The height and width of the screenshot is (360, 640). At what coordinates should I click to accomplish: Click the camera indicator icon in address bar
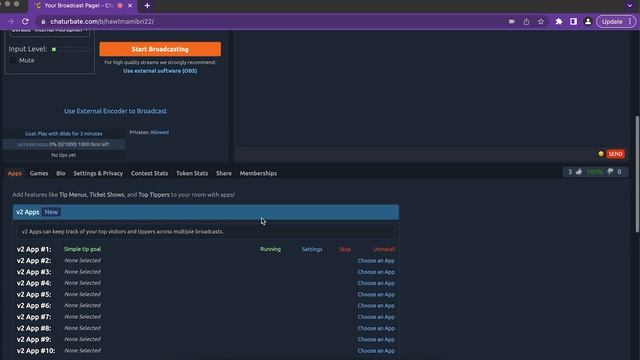pyautogui.click(x=511, y=22)
